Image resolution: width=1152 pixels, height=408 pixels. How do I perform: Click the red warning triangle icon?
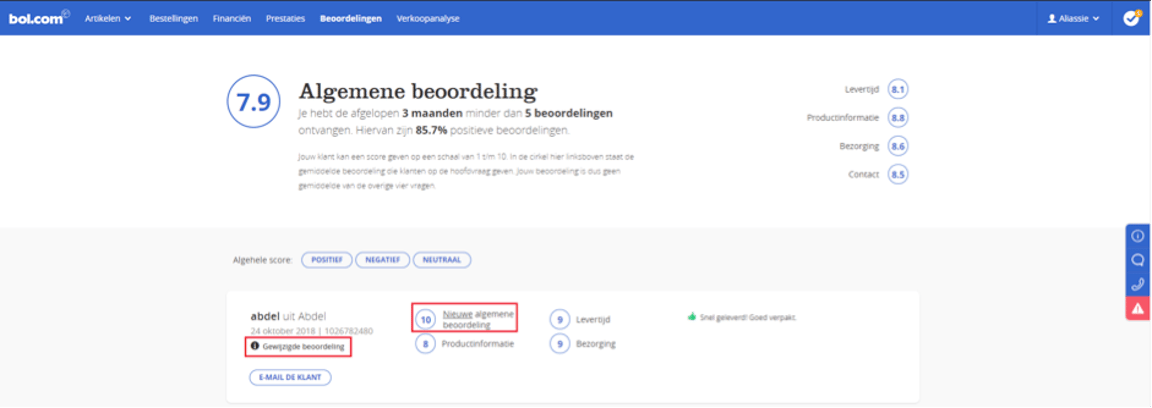[x=1137, y=309]
